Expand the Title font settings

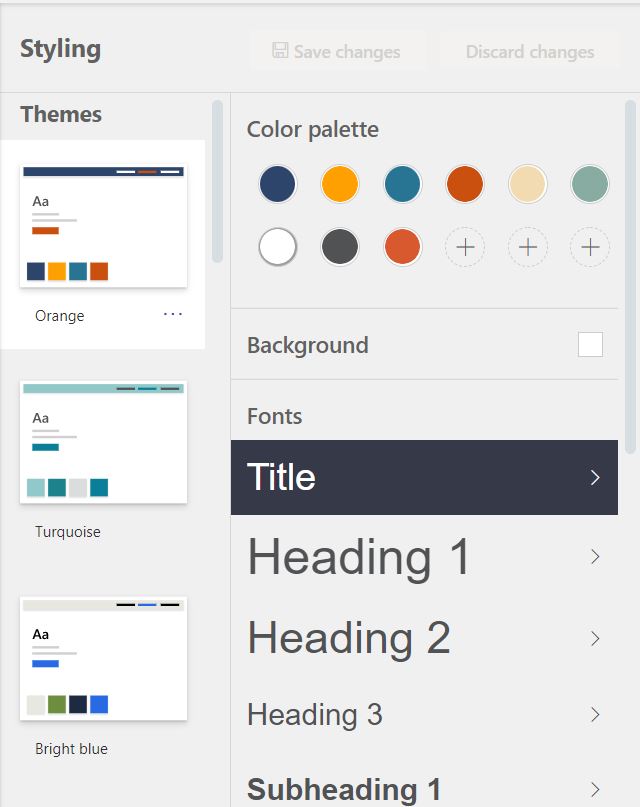(x=424, y=478)
